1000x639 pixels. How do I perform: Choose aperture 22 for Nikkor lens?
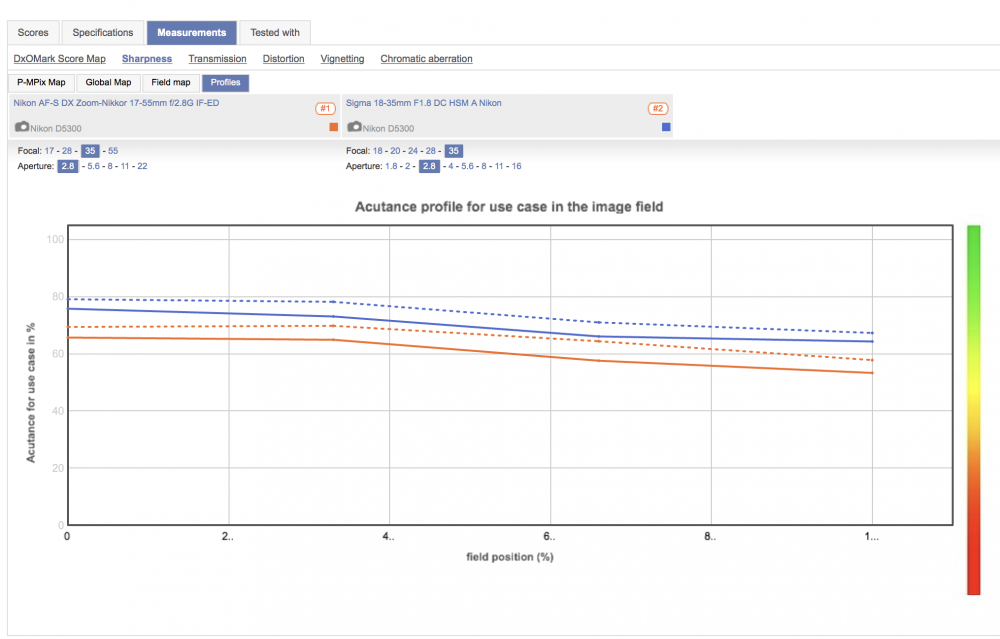coord(142,166)
